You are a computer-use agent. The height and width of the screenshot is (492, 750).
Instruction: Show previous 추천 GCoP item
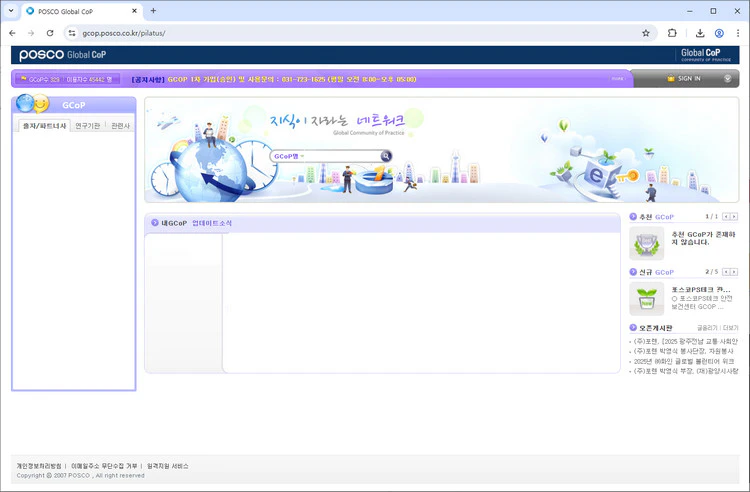(x=726, y=217)
